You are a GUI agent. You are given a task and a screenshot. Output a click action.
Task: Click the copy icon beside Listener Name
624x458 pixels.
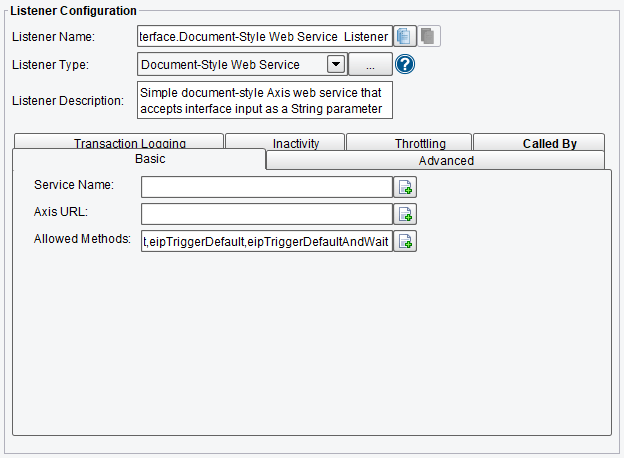click(405, 36)
